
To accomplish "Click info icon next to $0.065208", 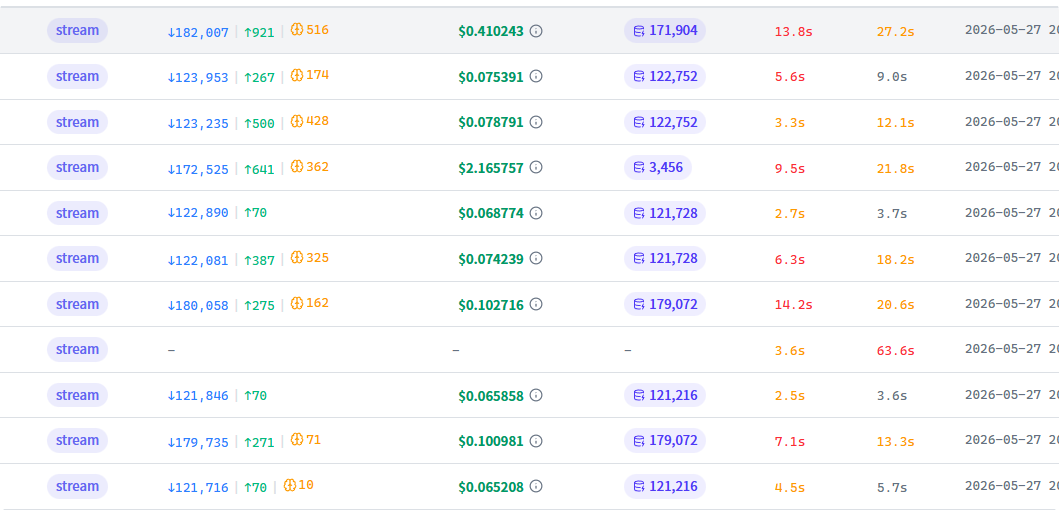I will pyautogui.click(x=536, y=486).
